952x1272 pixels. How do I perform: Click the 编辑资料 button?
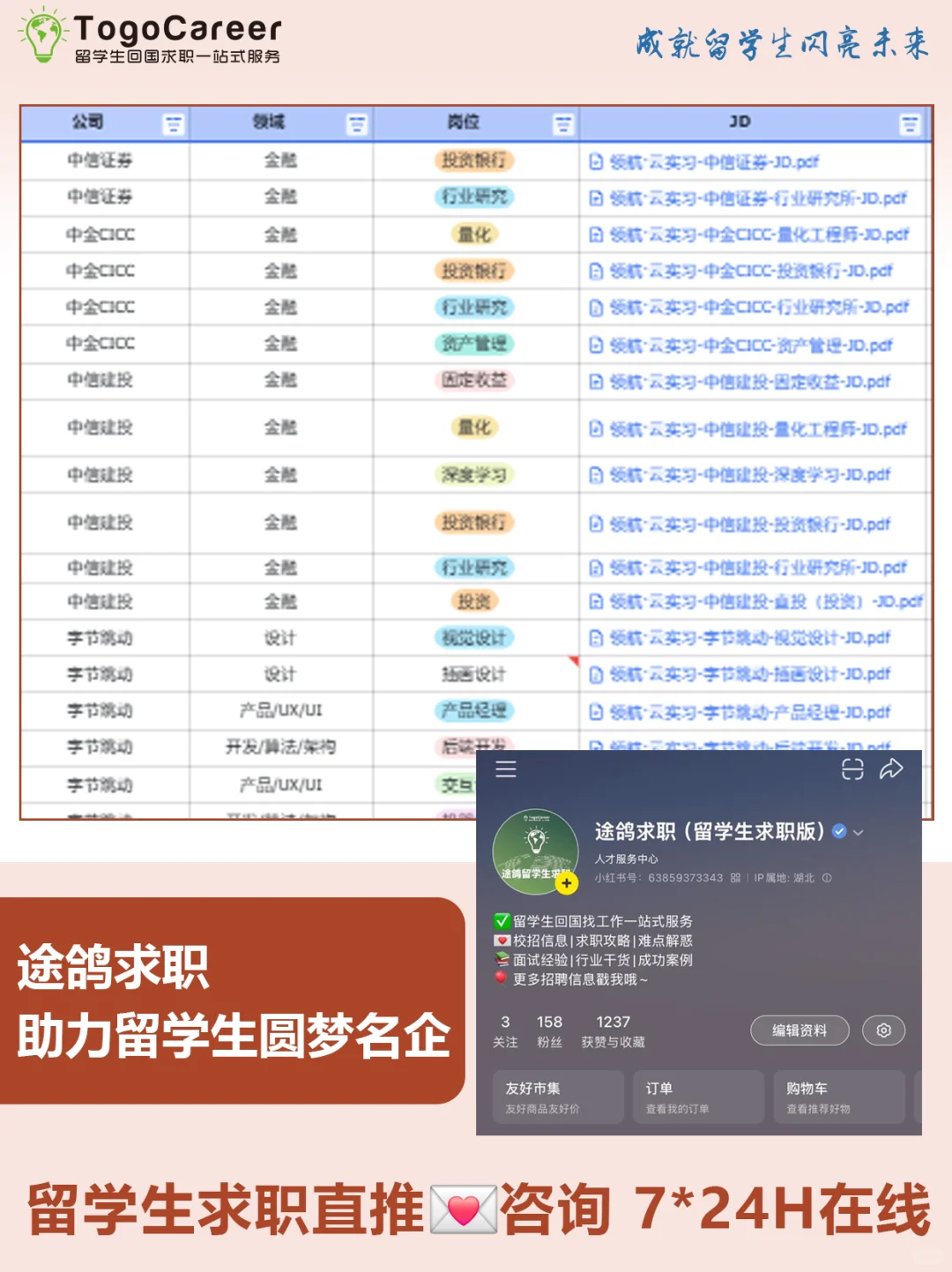(800, 1030)
